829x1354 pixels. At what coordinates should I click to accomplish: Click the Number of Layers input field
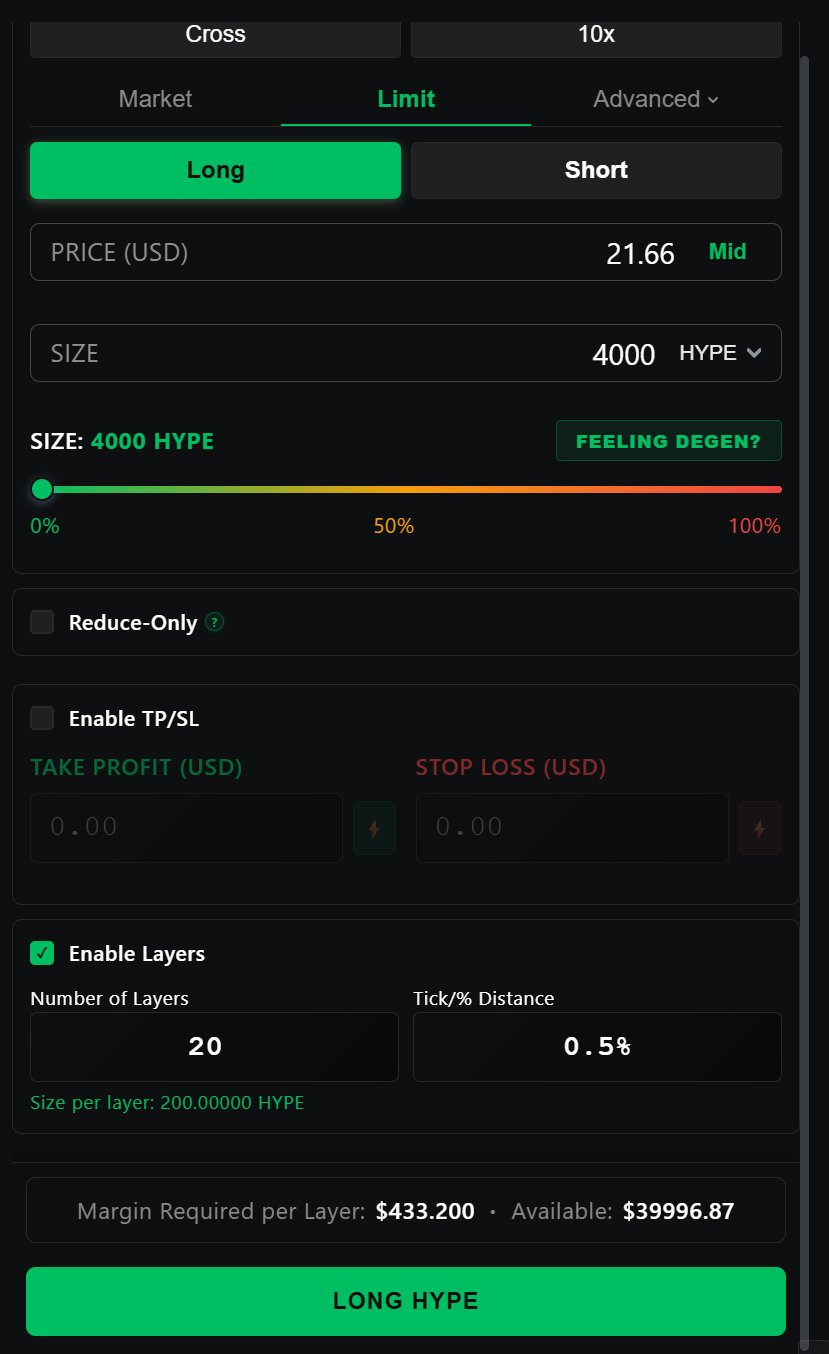pos(214,1047)
